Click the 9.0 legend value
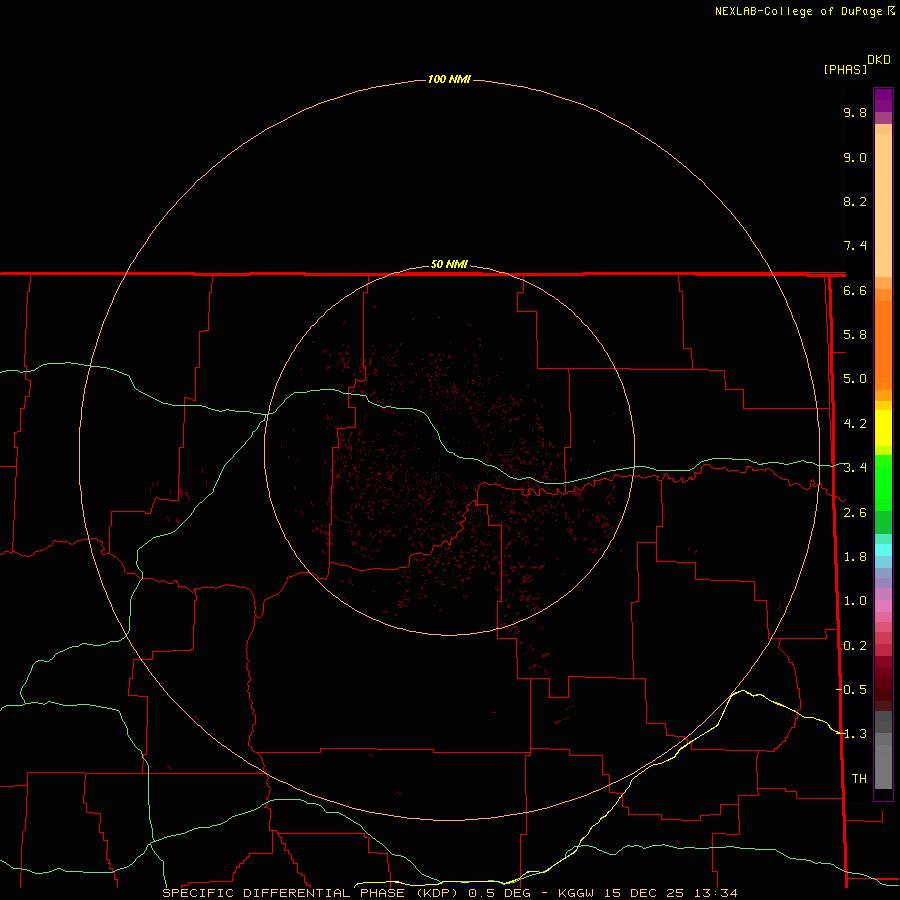 point(855,157)
